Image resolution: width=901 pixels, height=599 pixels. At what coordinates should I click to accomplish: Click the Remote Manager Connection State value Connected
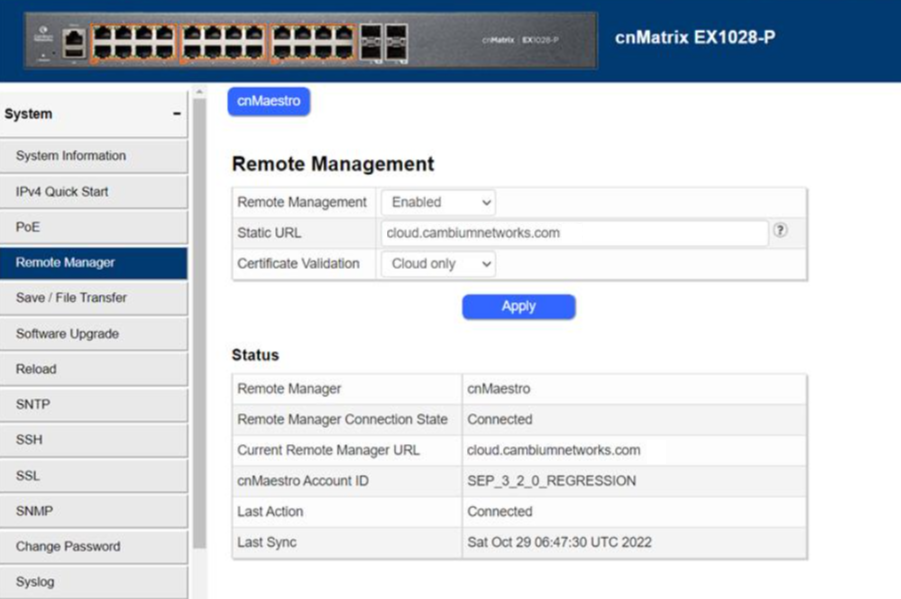coord(500,420)
